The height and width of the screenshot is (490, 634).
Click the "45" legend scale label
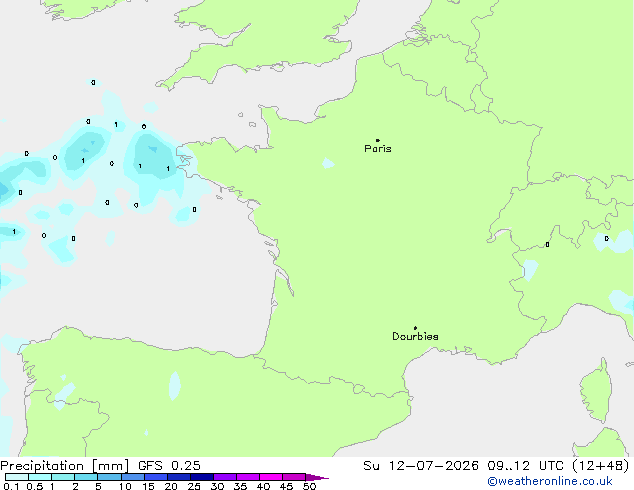click(x=286, y=486)
